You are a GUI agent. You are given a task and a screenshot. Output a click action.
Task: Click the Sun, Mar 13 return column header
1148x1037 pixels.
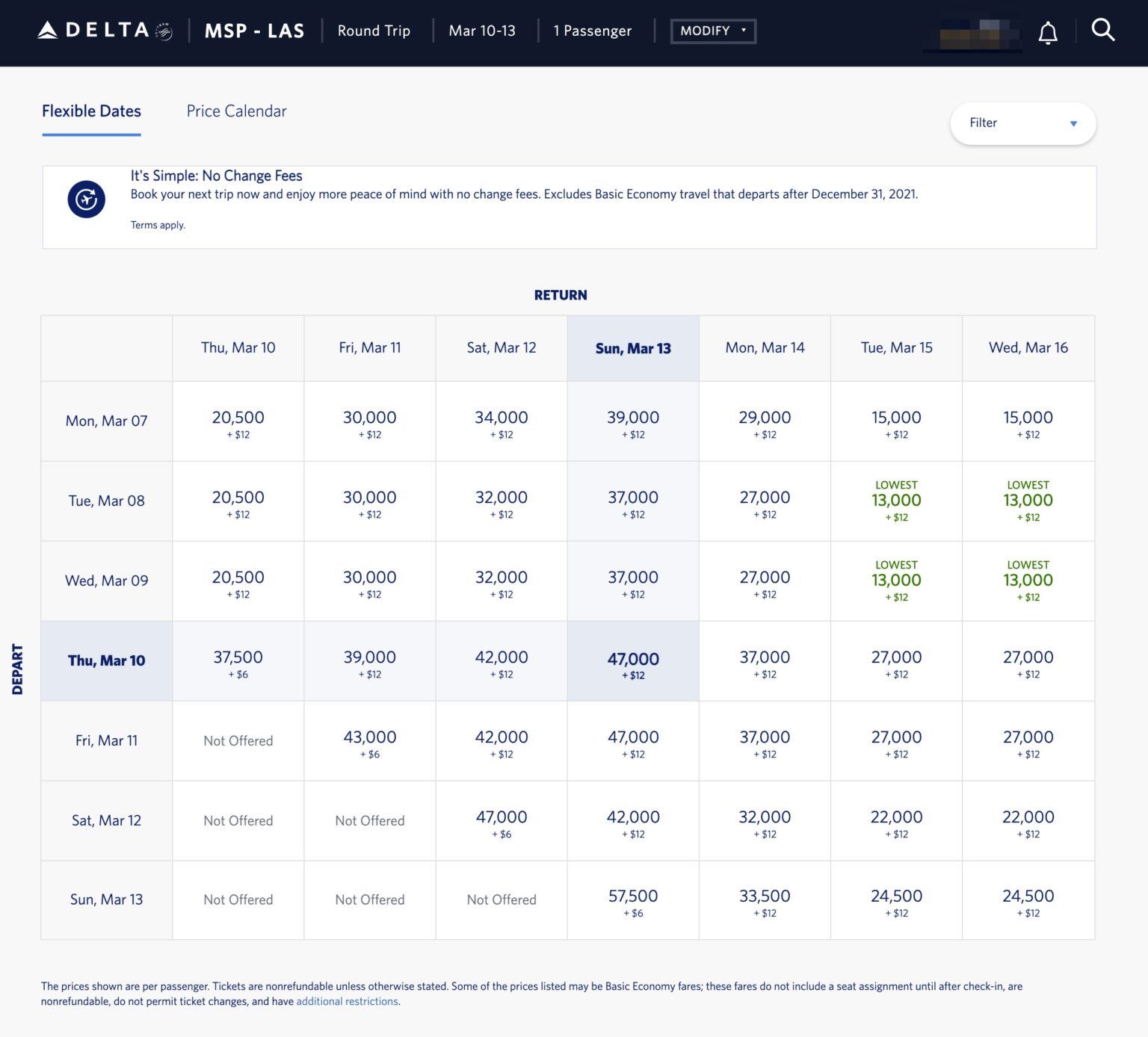coord(633,347)
